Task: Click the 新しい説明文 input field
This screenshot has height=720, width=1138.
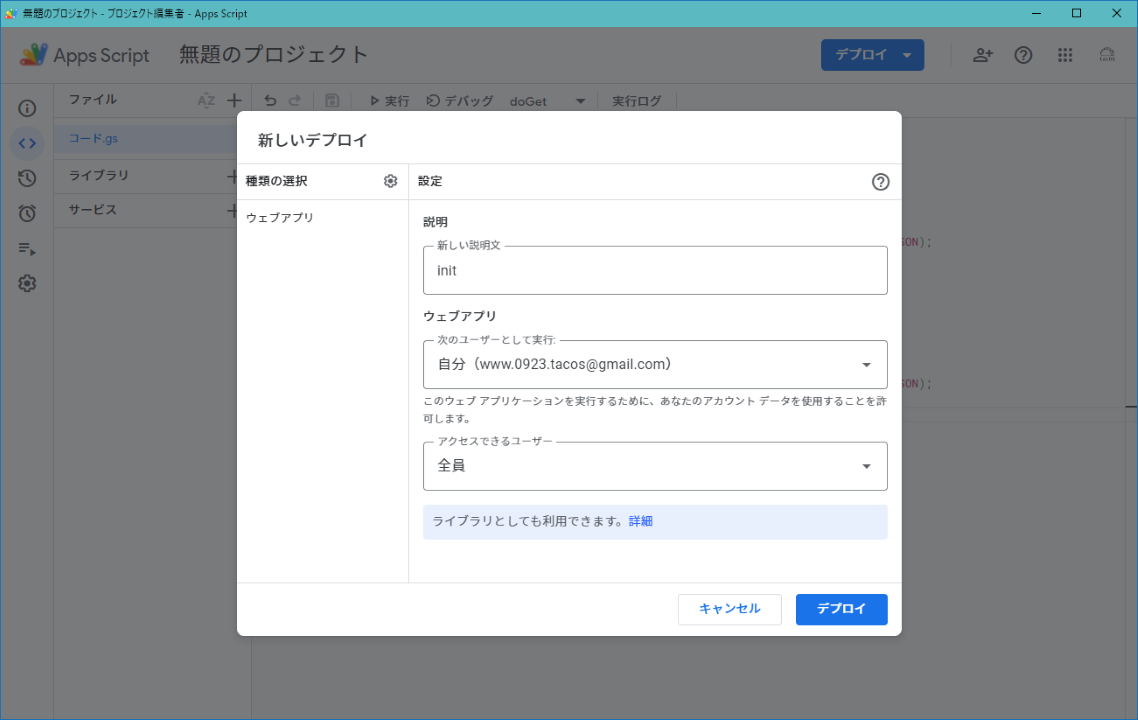Action: point(655,271)
